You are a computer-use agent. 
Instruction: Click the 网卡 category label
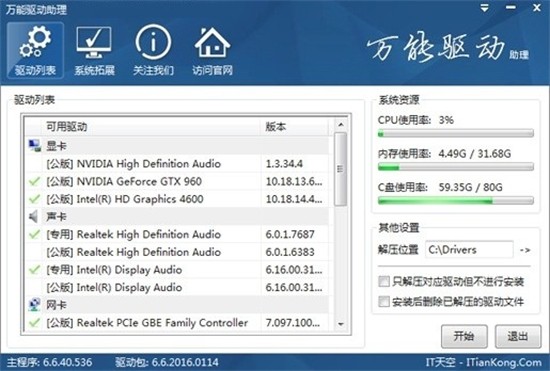tap(56, 305)
